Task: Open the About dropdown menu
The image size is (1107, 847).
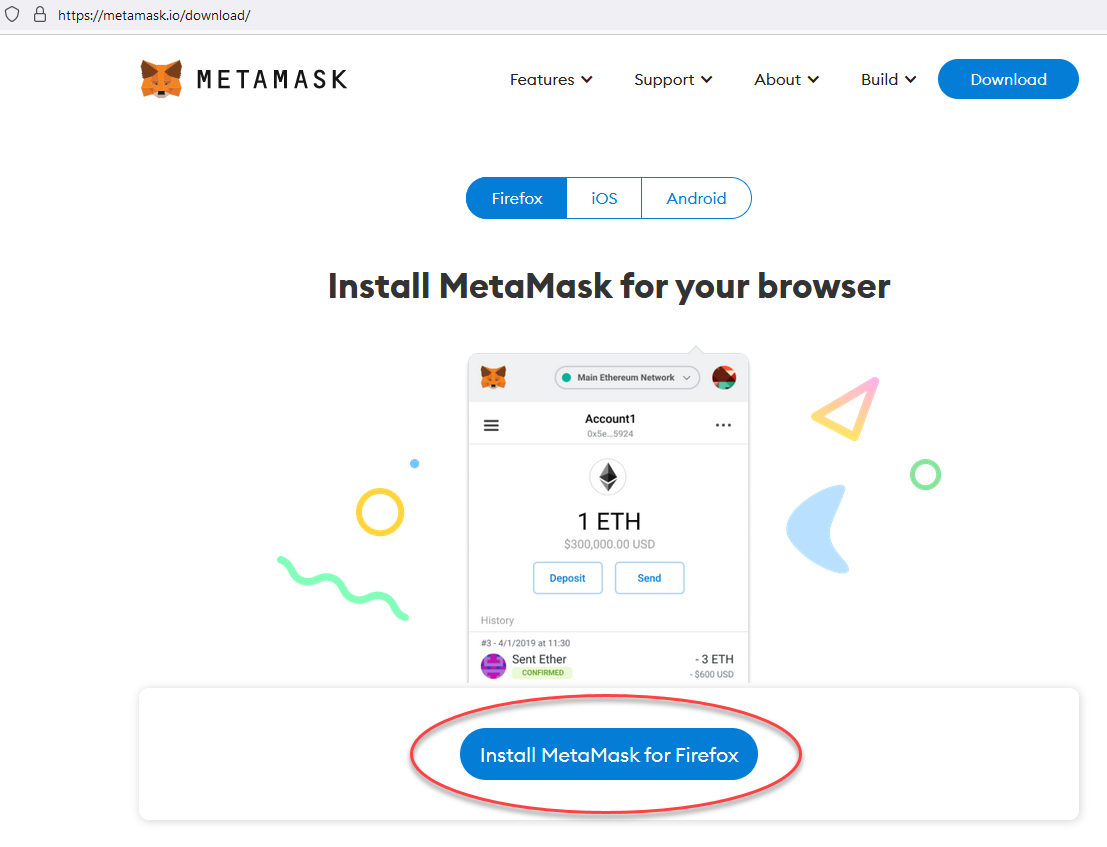Action: (787, 80)
